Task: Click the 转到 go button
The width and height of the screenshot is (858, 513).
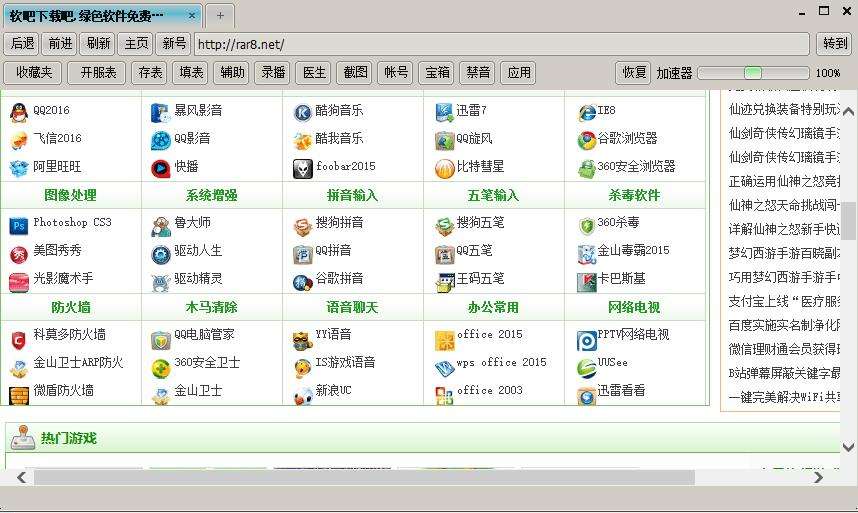Action: 834,44
